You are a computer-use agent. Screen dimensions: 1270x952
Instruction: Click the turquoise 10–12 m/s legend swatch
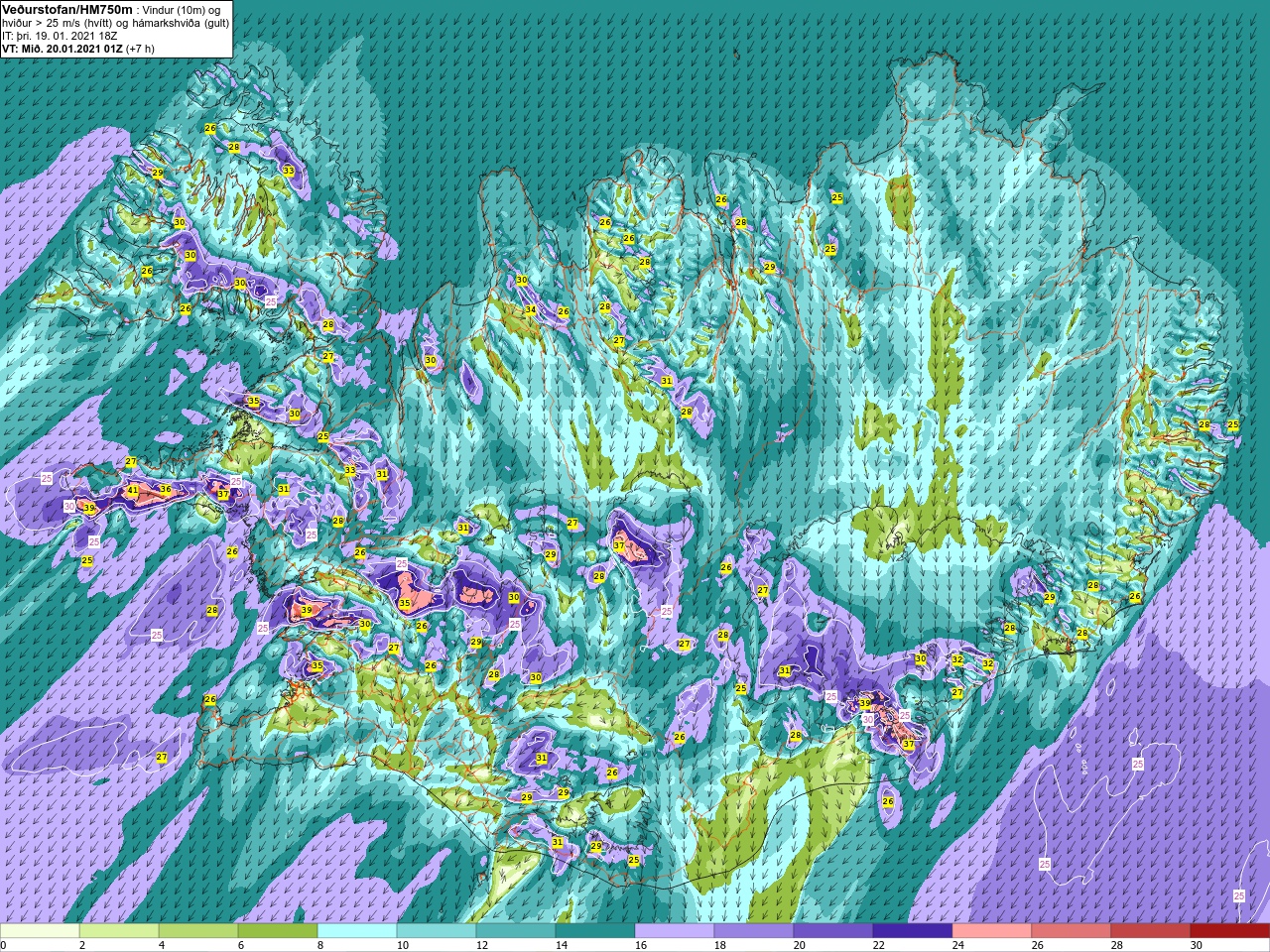coord(437,931)
